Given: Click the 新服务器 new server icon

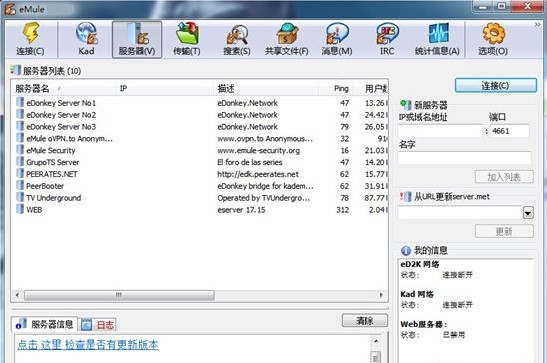Looking at the screenshot, I should coord(406,105).
